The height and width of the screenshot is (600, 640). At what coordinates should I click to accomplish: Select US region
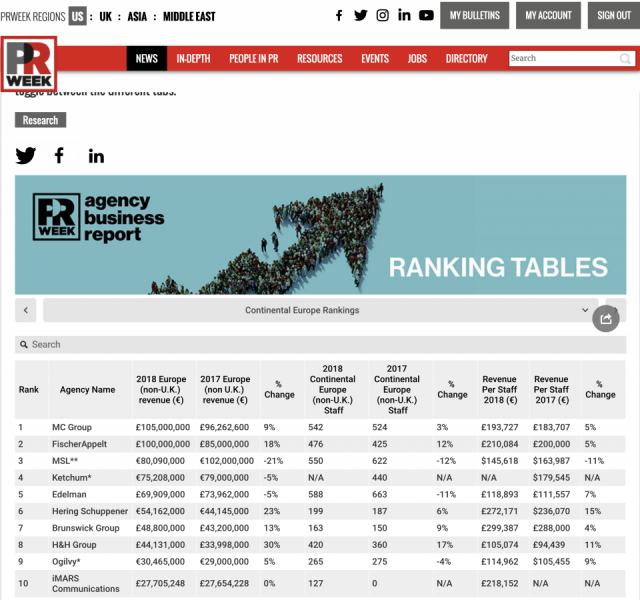[x=78, y=16]
